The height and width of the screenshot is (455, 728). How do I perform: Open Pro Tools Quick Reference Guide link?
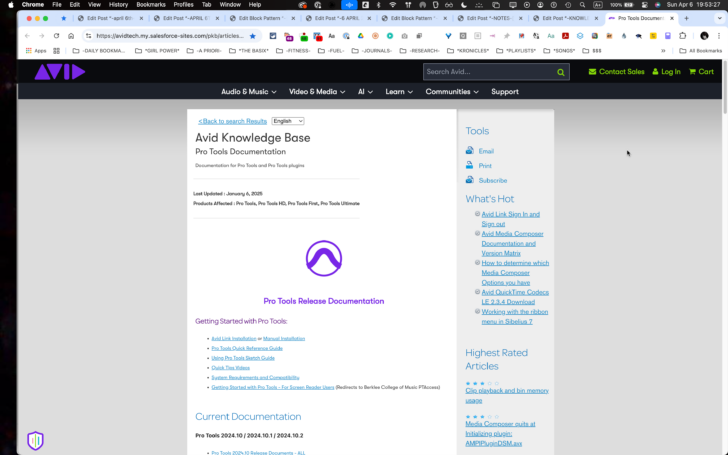247,348
